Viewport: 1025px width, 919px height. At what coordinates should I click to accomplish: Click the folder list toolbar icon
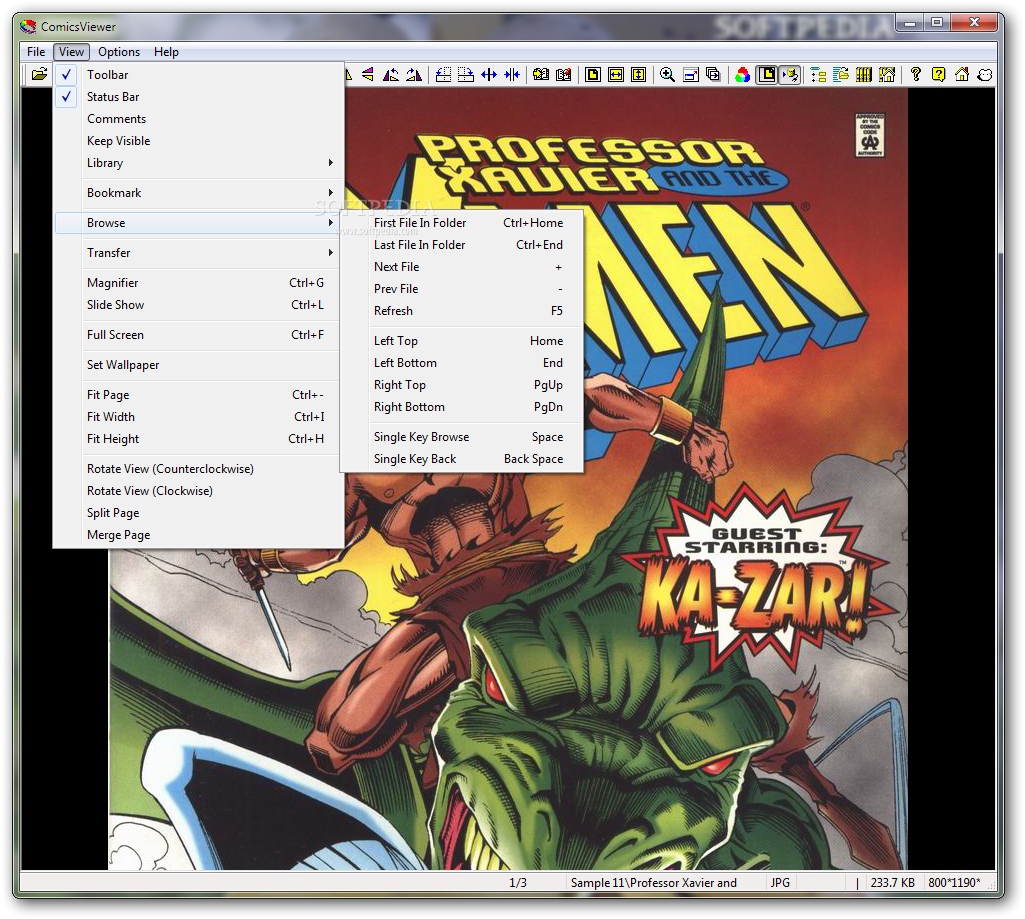(x=841, y=75)
